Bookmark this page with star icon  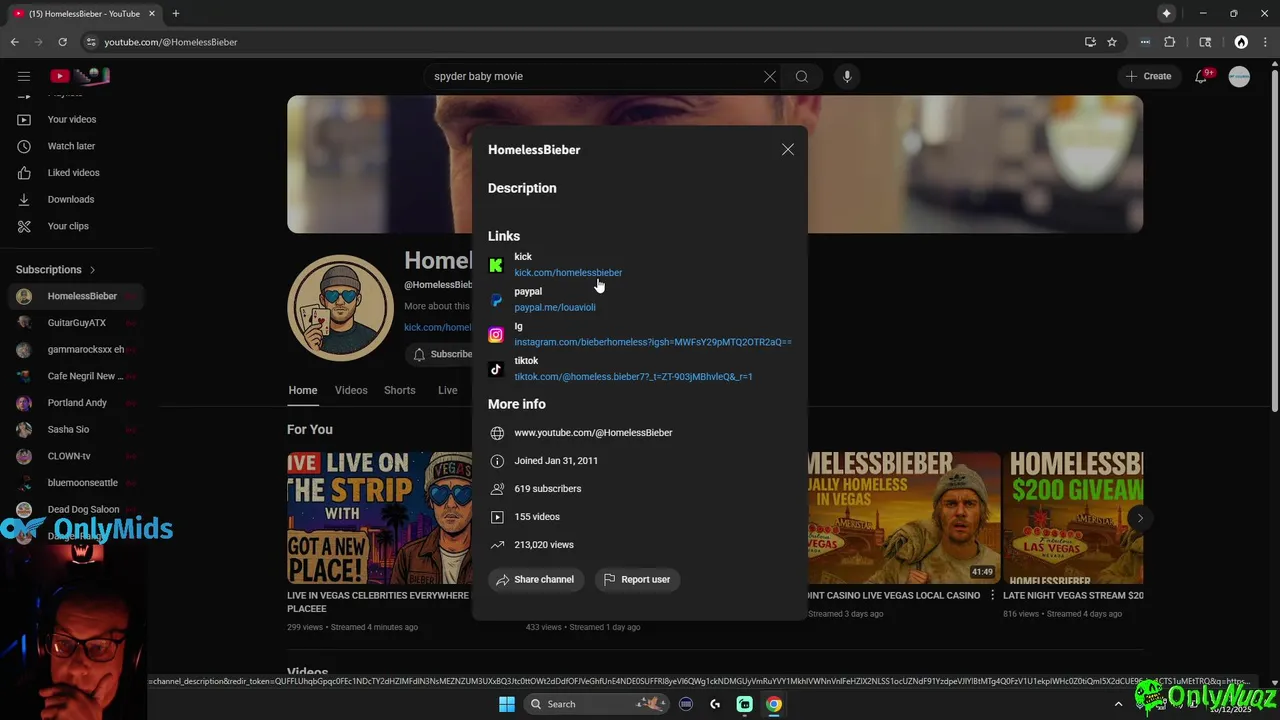click(x=1112, y=42)
